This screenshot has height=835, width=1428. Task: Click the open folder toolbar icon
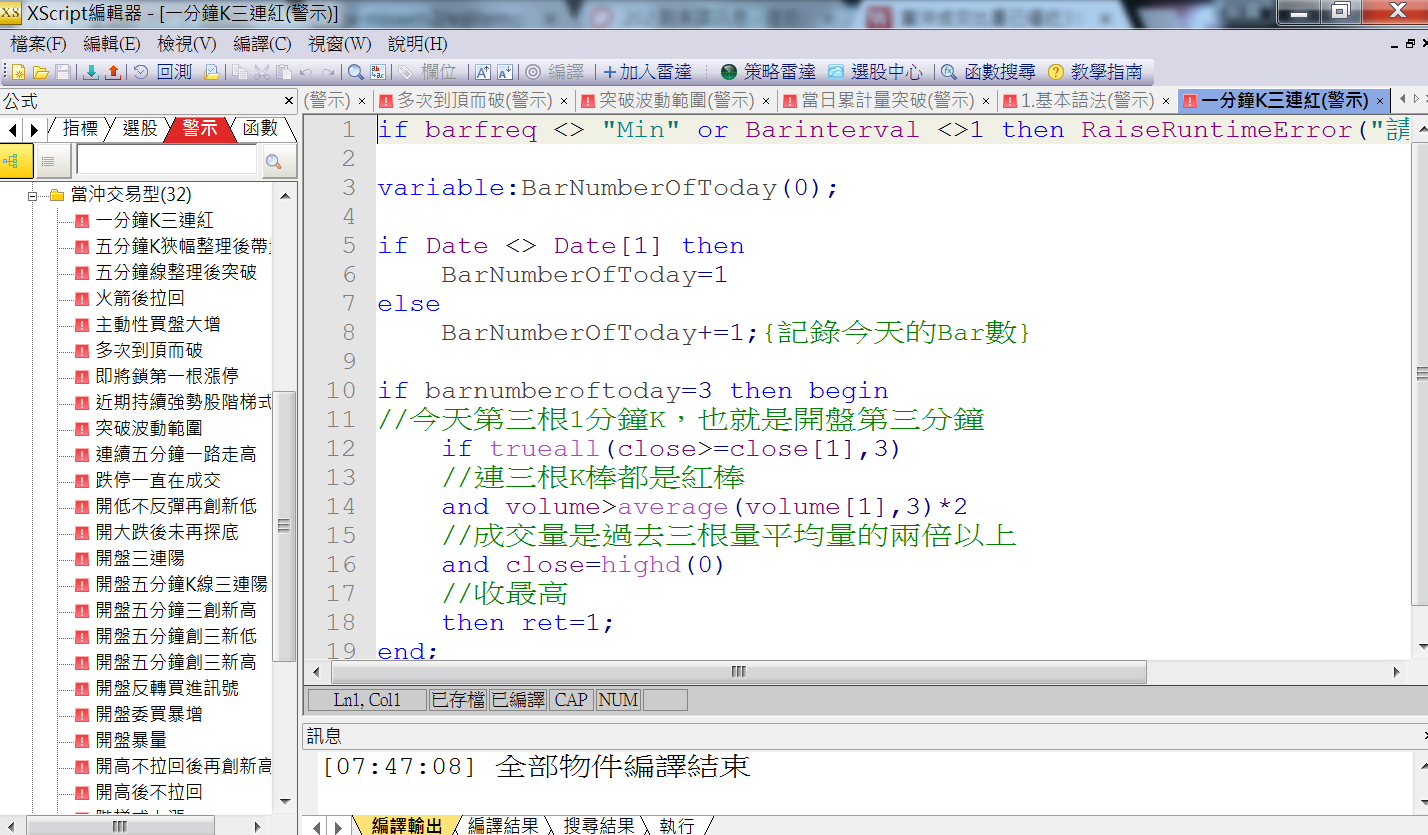point(41,72)
